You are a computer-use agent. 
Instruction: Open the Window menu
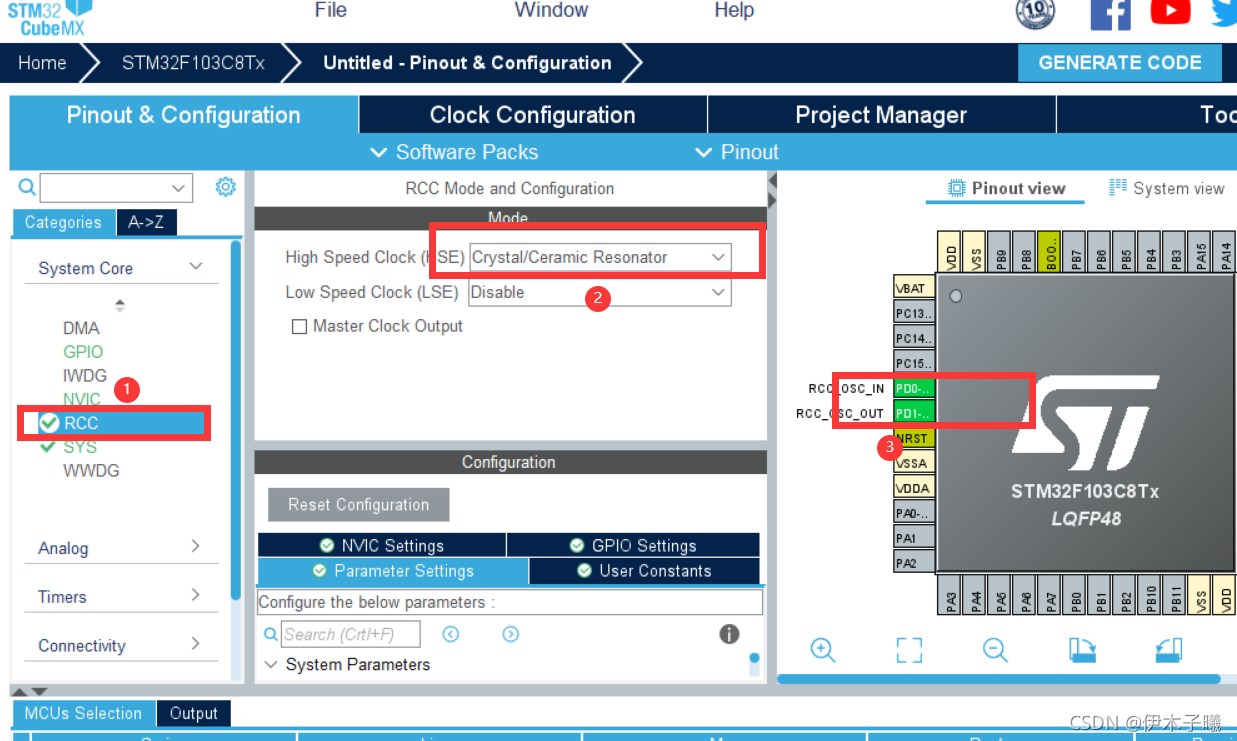tap(551, 10)
